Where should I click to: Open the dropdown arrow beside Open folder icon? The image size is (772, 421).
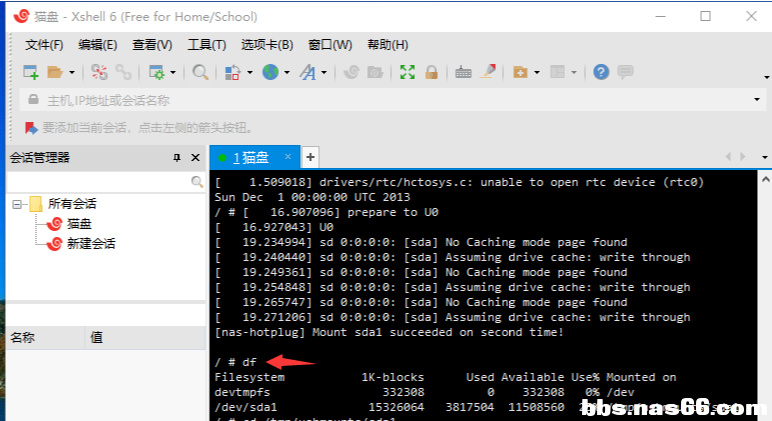72,73
